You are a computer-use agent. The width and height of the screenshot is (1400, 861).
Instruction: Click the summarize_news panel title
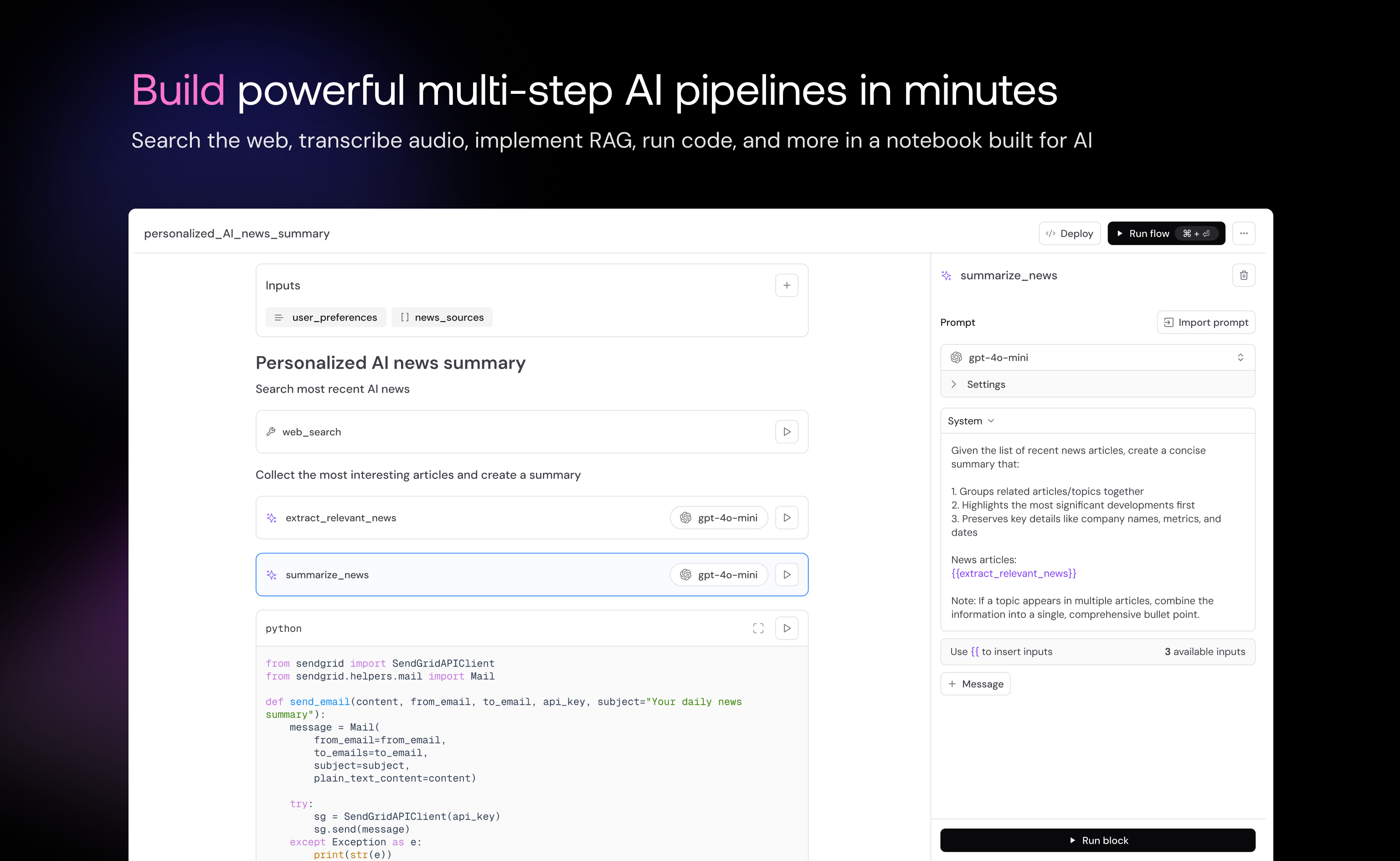pyautogui.click(x=1008, y=276)
